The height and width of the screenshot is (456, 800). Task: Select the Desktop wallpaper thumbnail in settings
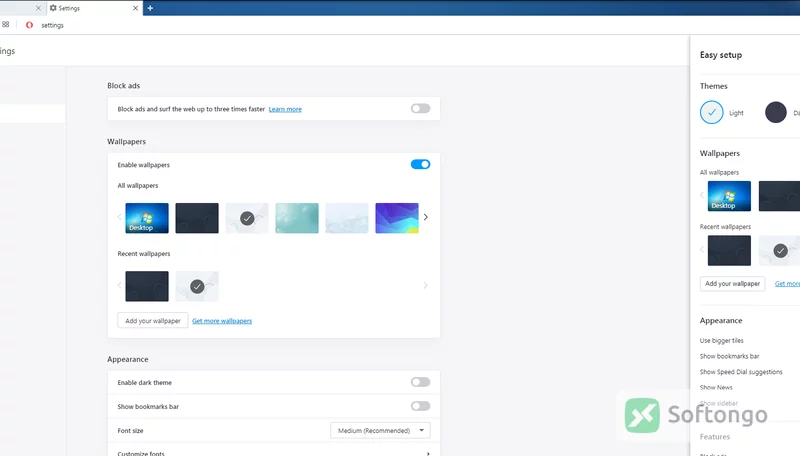click(x=147, y=218)
